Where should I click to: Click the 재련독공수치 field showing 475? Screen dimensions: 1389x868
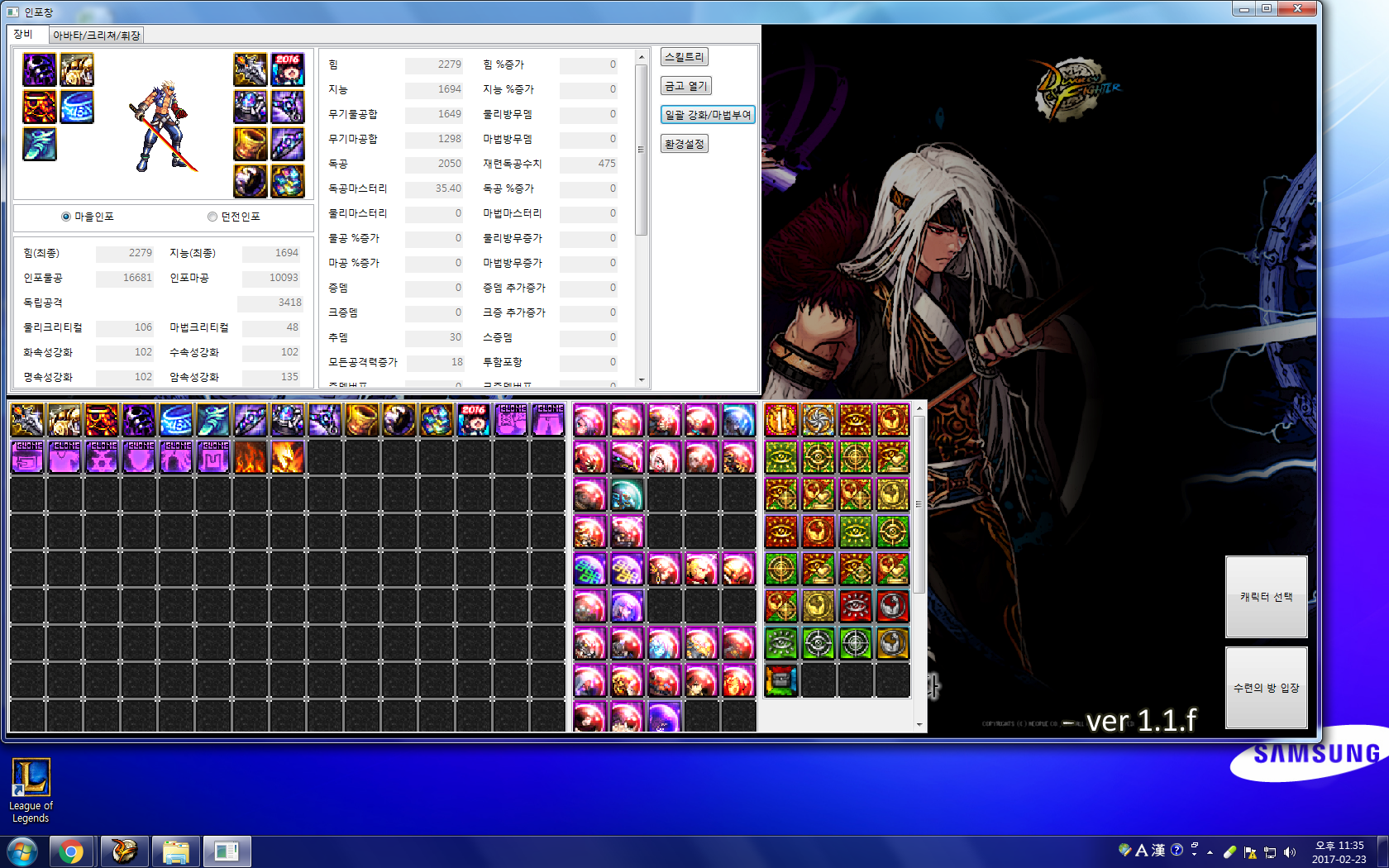coord(589,164)
